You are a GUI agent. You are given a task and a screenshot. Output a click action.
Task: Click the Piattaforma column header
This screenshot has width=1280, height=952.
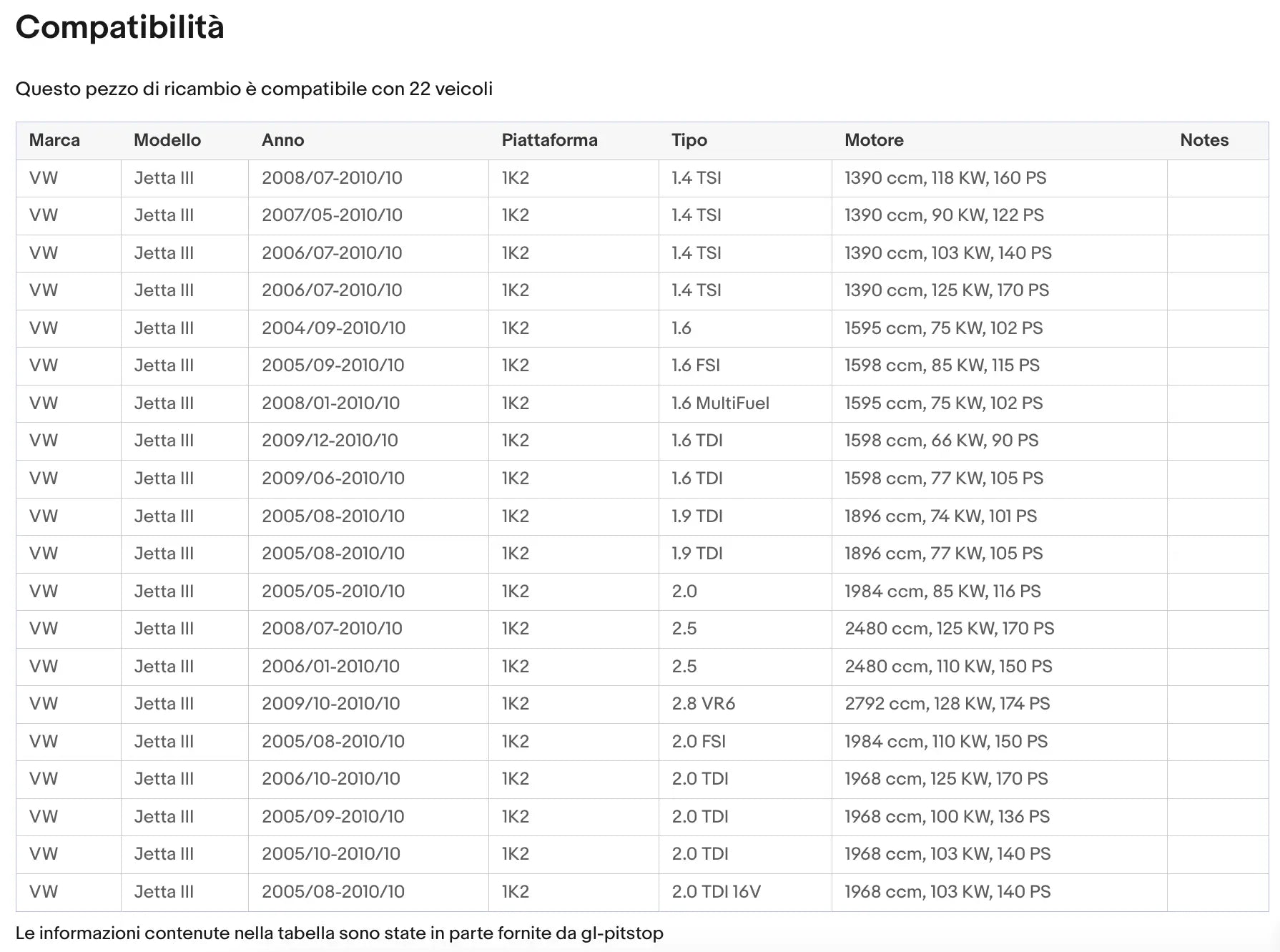[549, 140]
